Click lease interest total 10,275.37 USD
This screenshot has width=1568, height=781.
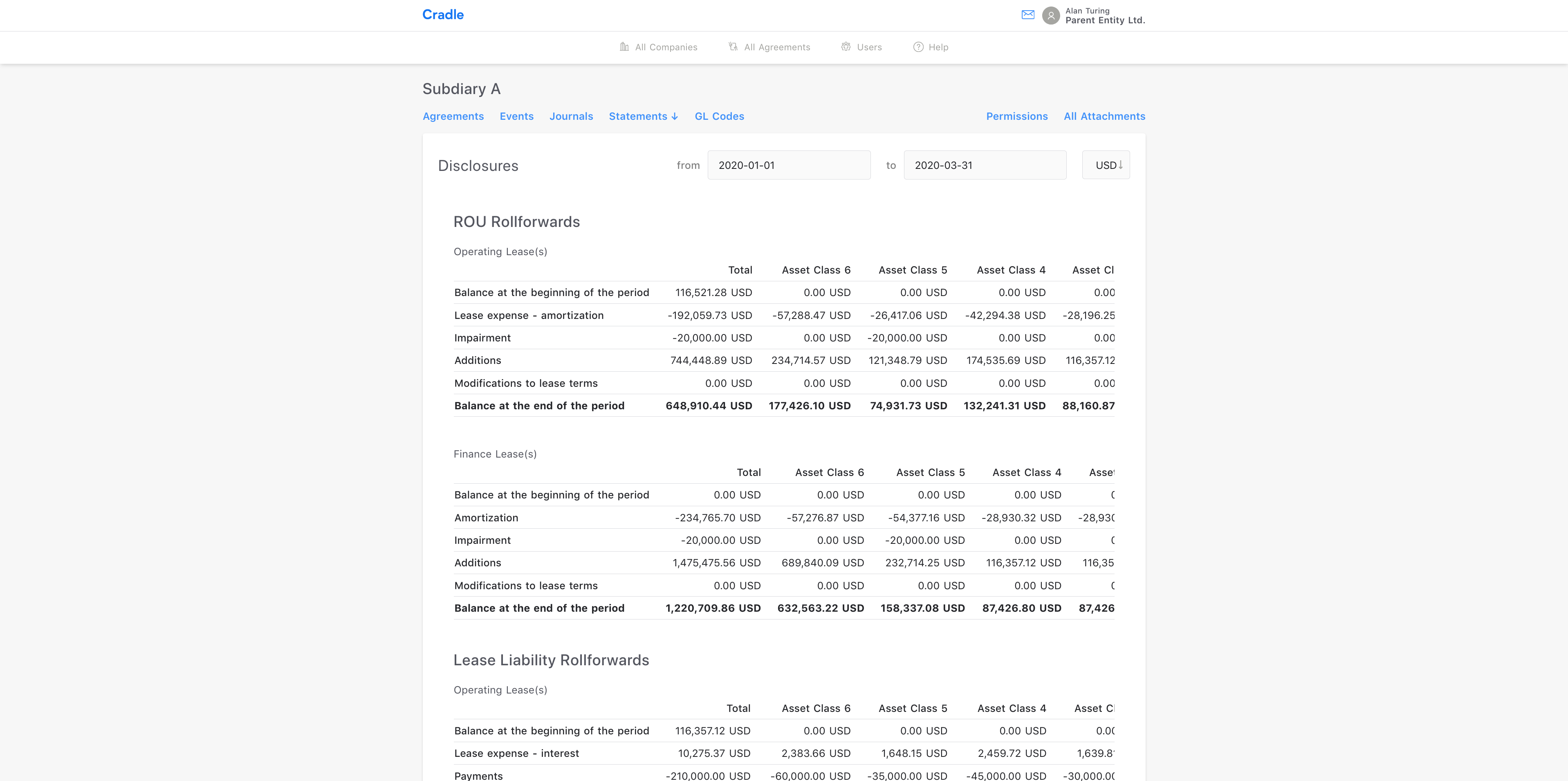pos(714,754)
